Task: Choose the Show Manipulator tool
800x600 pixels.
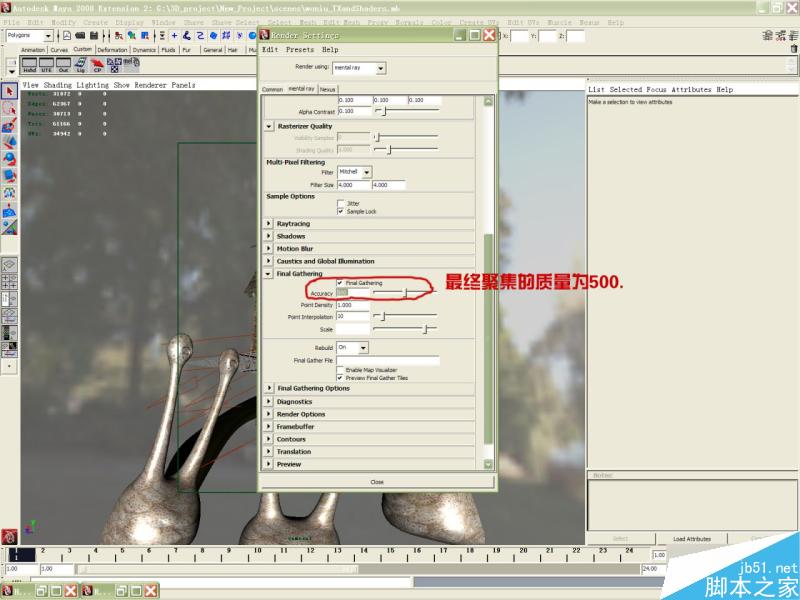Action: coord(9,227)
